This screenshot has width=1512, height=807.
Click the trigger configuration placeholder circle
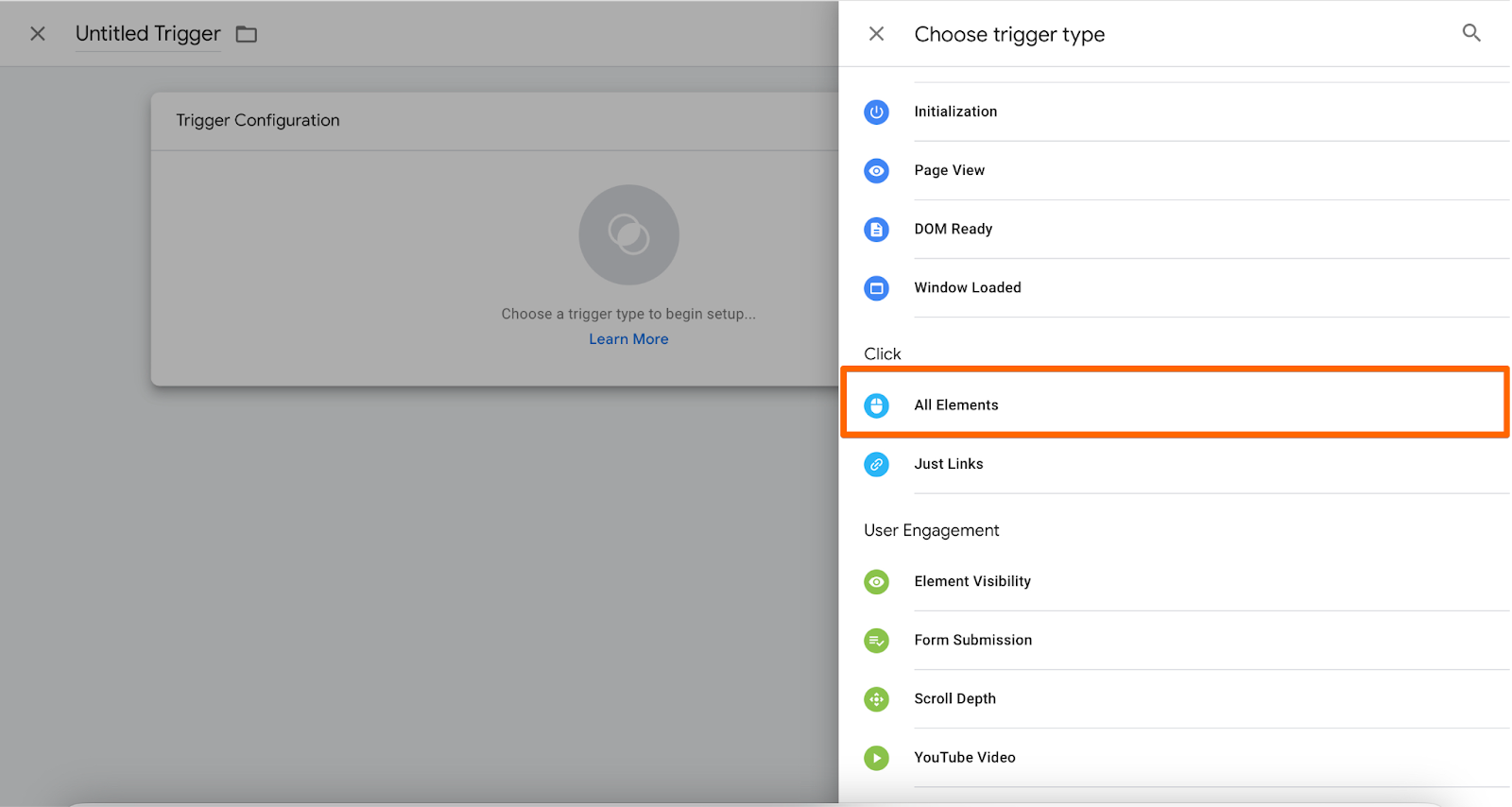pos(628,234)
